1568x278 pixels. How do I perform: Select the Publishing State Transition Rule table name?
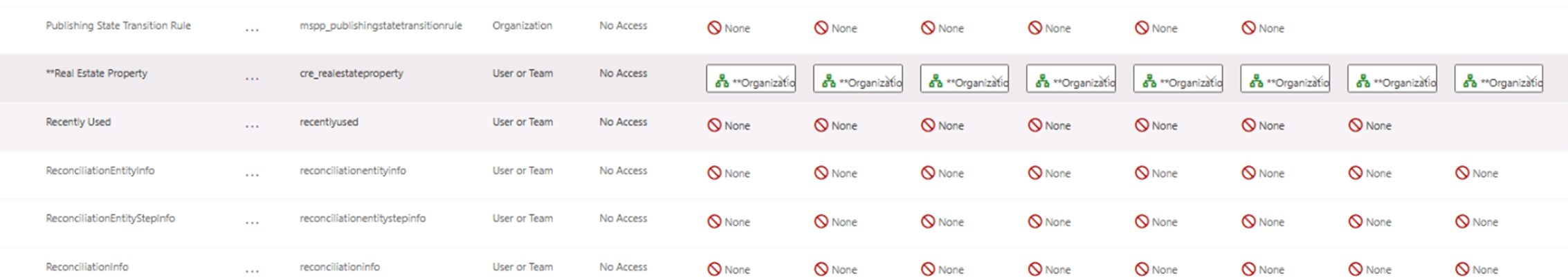118,26
